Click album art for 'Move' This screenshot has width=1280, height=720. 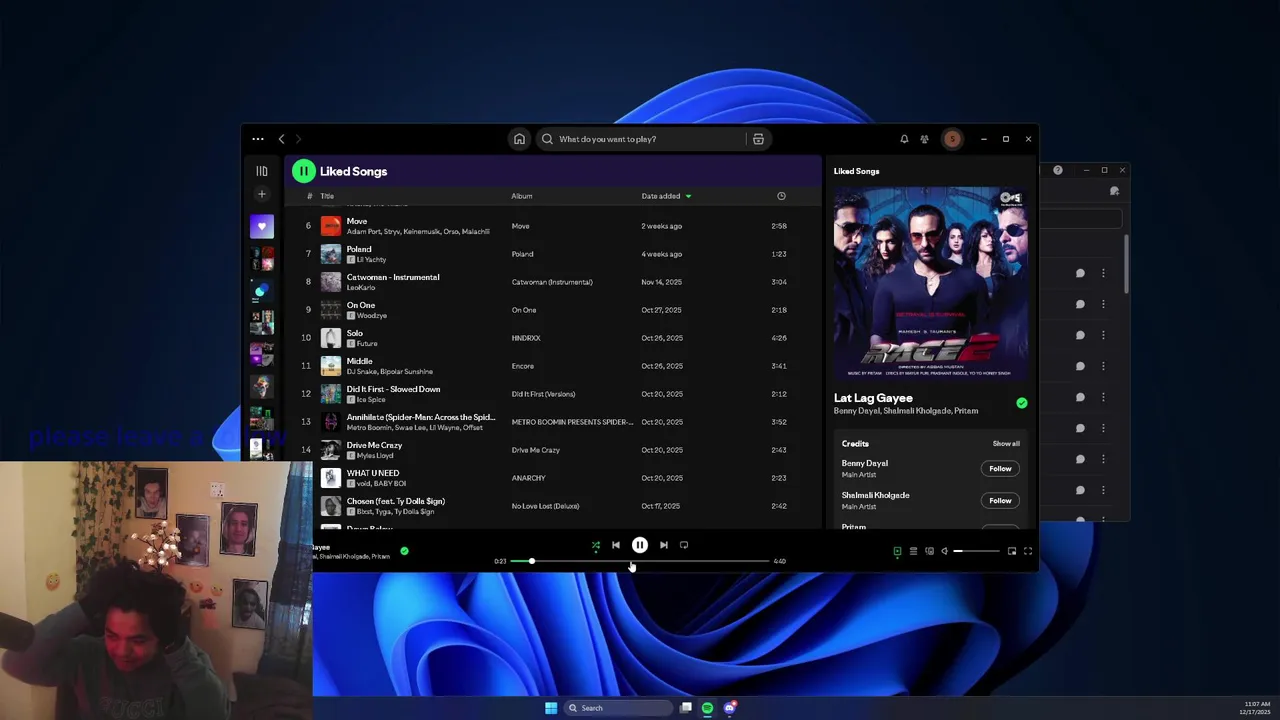[330, 226]
